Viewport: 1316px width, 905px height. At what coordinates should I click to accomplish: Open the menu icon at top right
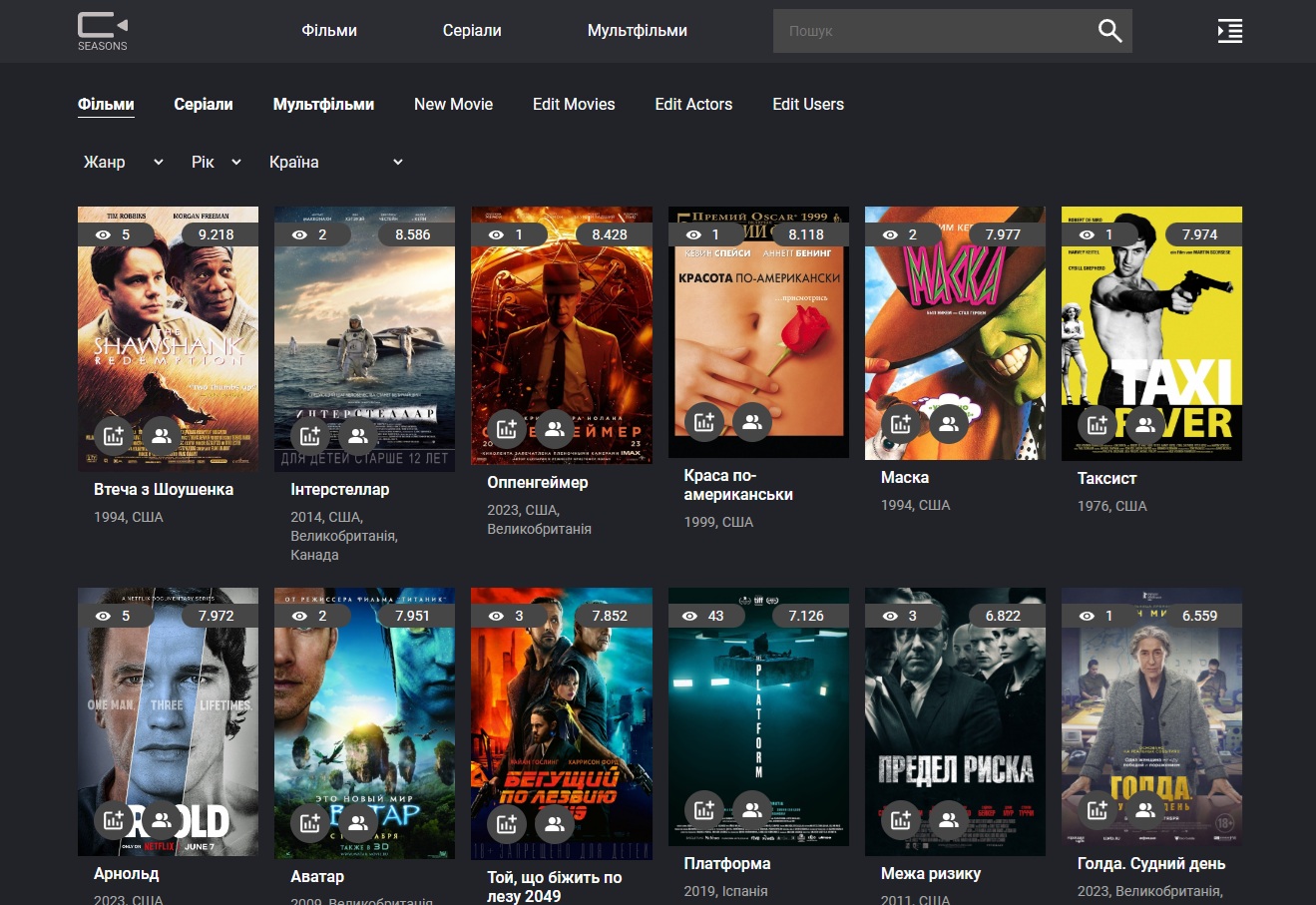pos(1229,31)
